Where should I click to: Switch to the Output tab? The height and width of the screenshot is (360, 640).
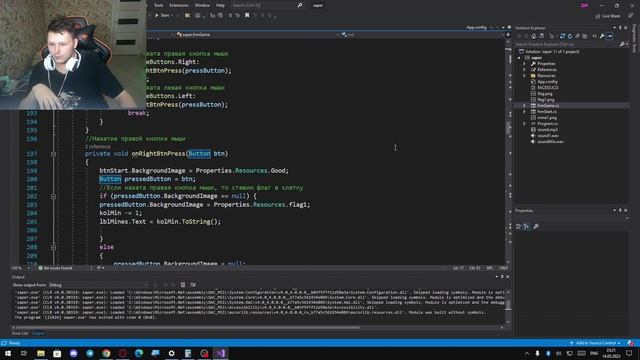tap(38, 333)
